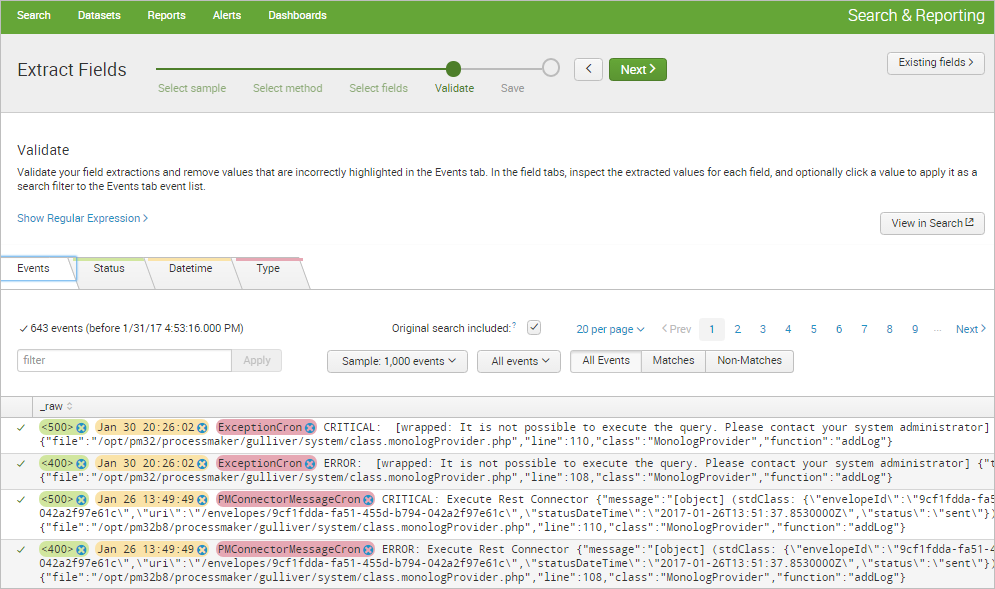The width and height of the screenshot is (995, 589).
Task: Switch to the Datetime field tab
Action: 190,269
